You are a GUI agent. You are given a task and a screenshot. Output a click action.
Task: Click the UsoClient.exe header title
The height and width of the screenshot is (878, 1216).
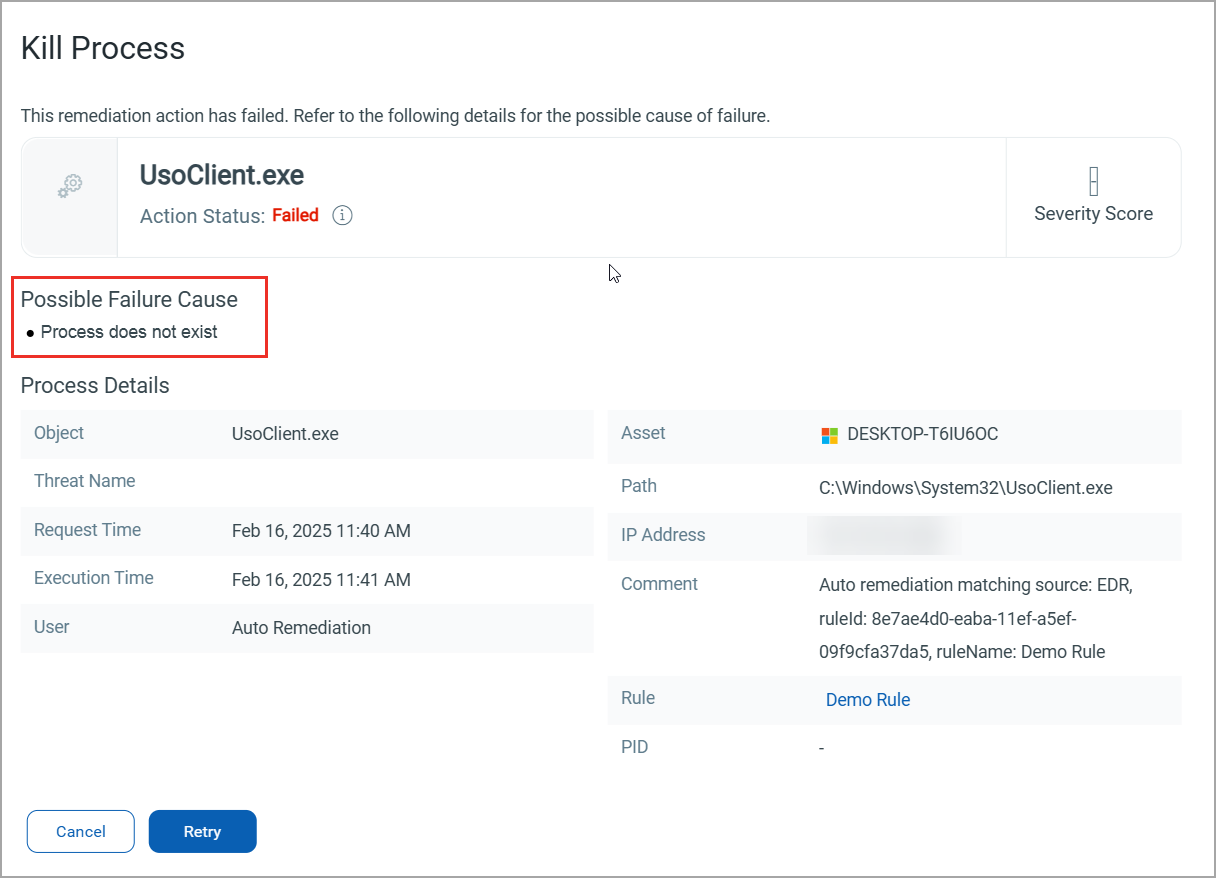(x=221, y=175)
